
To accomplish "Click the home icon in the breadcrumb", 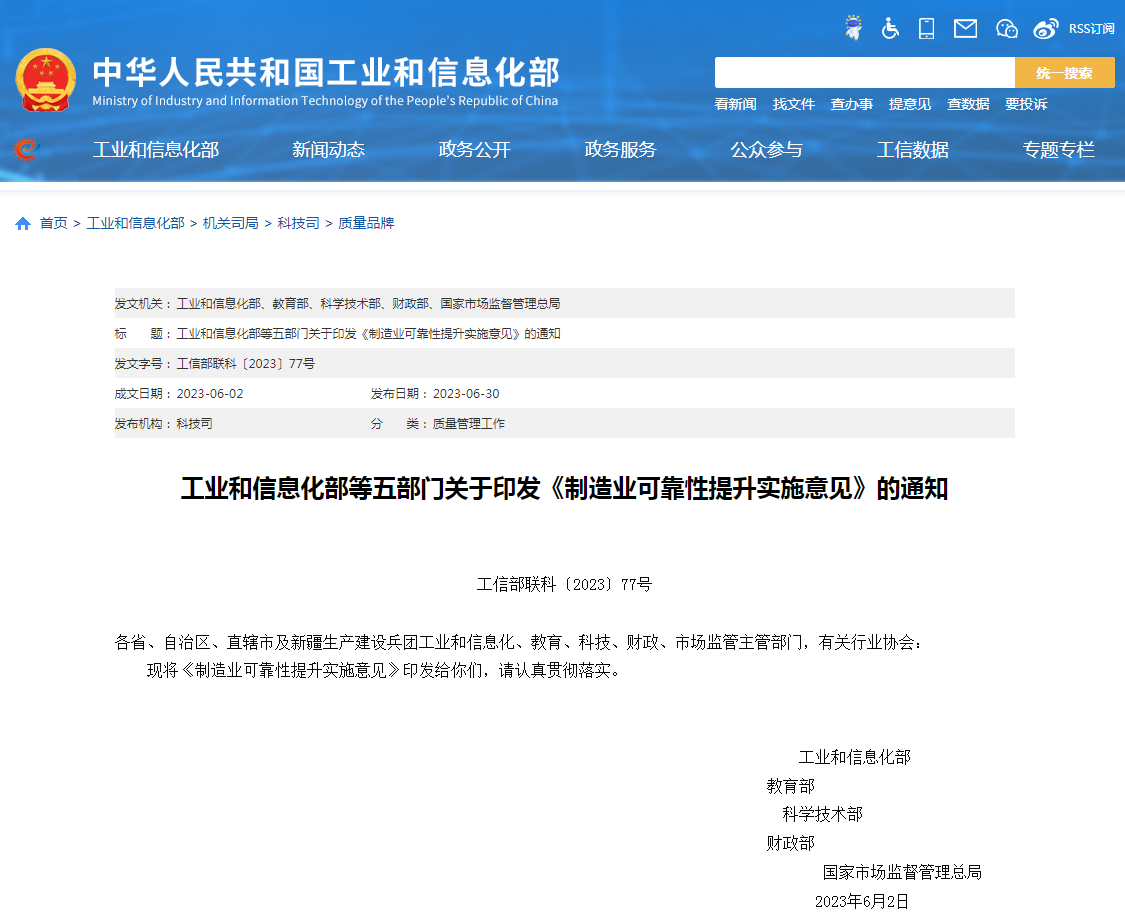I will (x=22, y=222).
